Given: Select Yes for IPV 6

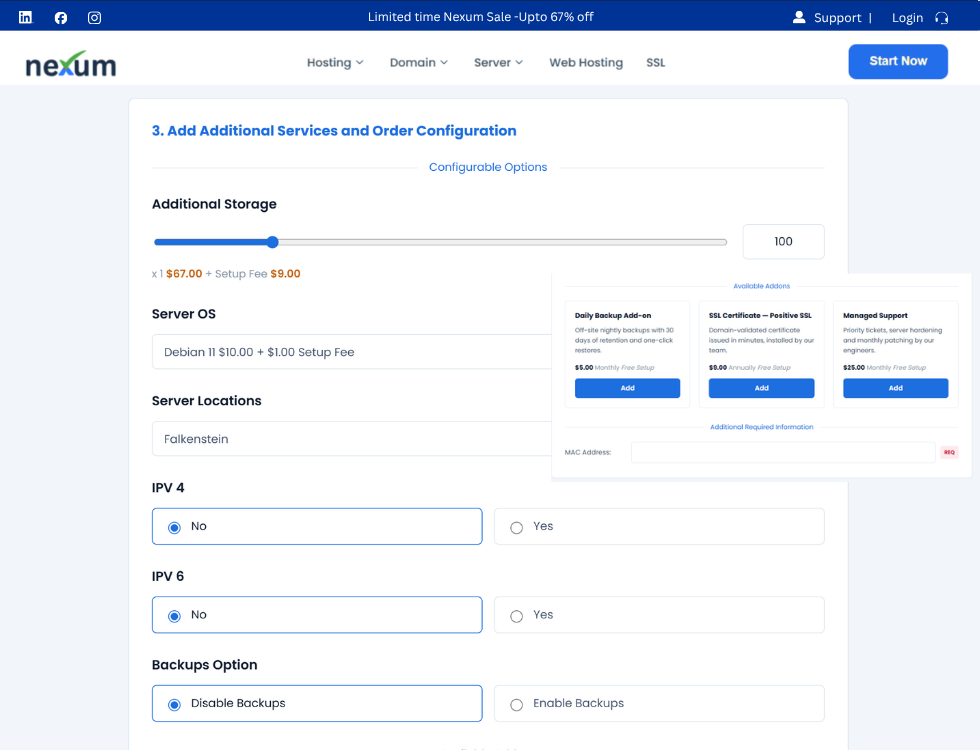Looking at the screenshot, I should pos(659,615).
